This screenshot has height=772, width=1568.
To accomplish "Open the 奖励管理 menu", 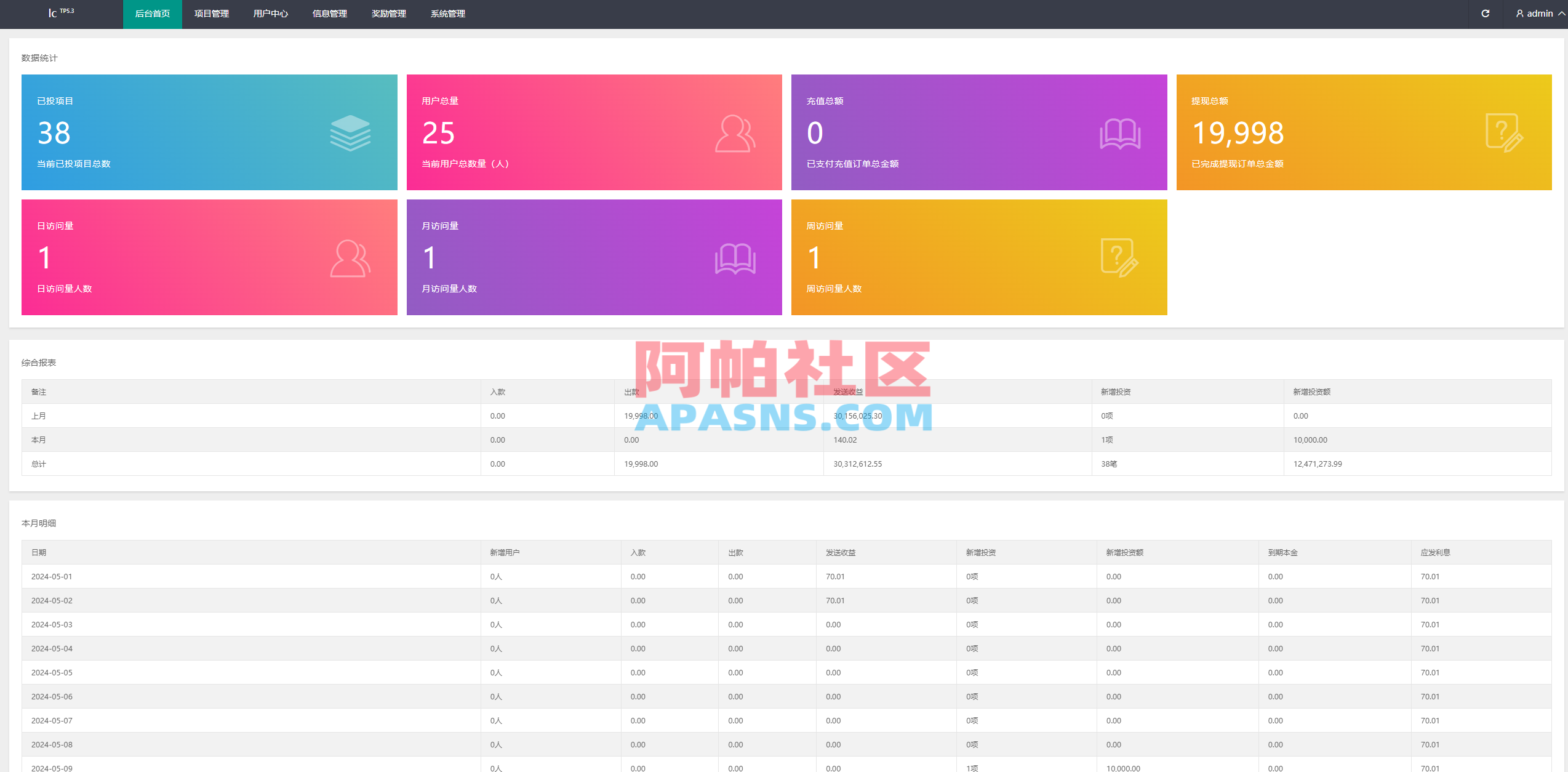I will [390, 14].
